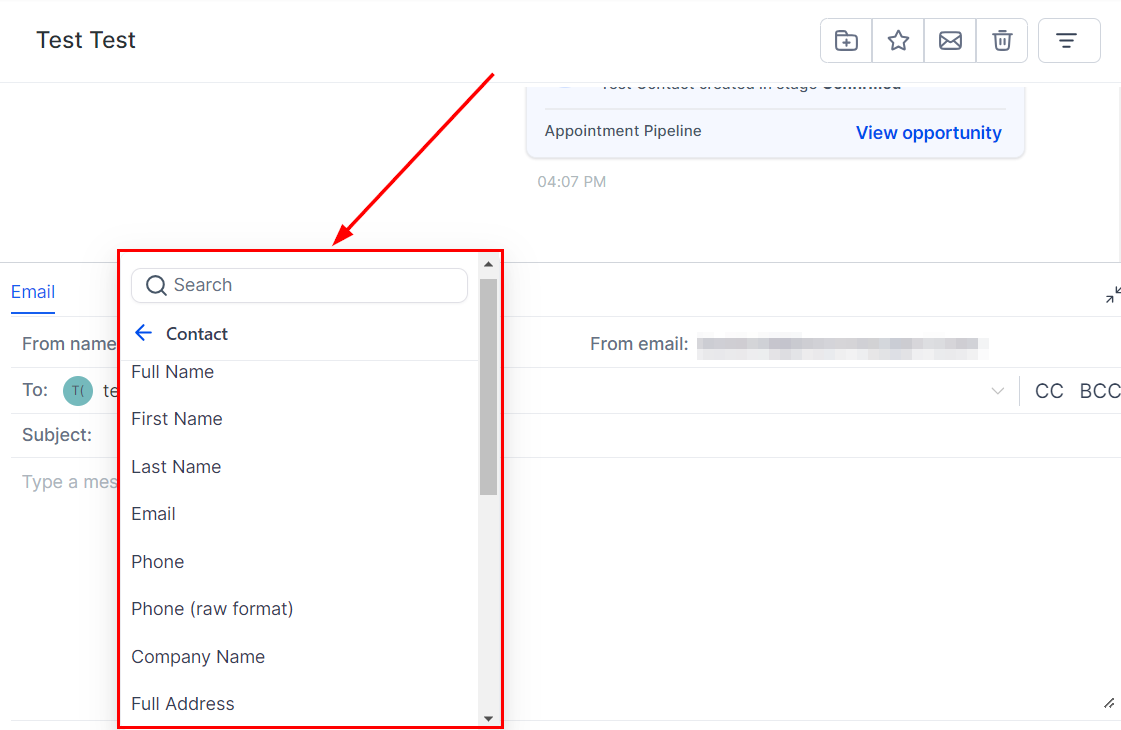Star this conversation
Image resolution: width=1121 pixels, height=730 pixels.
(x=898, y=41)
